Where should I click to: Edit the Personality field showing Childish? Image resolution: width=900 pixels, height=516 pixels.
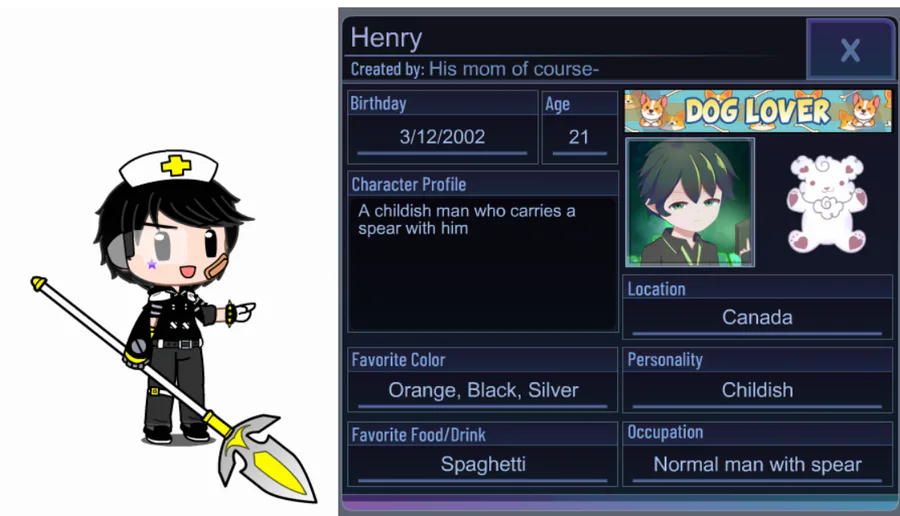pos(757,390)
